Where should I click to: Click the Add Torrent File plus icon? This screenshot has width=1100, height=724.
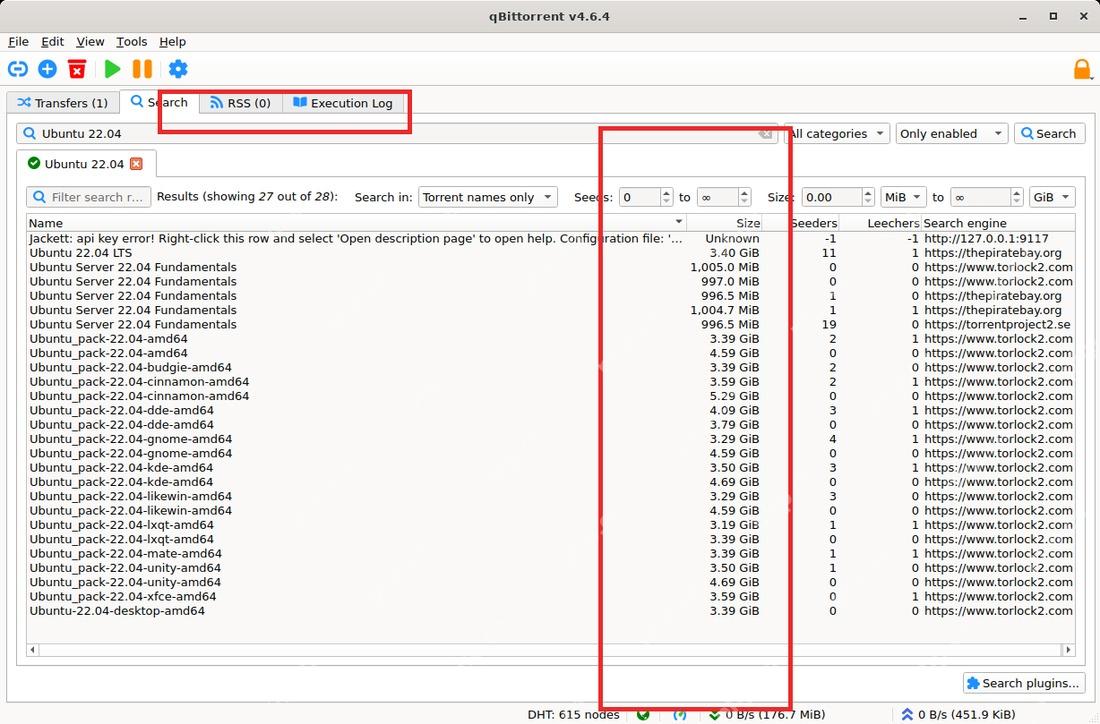48,69
